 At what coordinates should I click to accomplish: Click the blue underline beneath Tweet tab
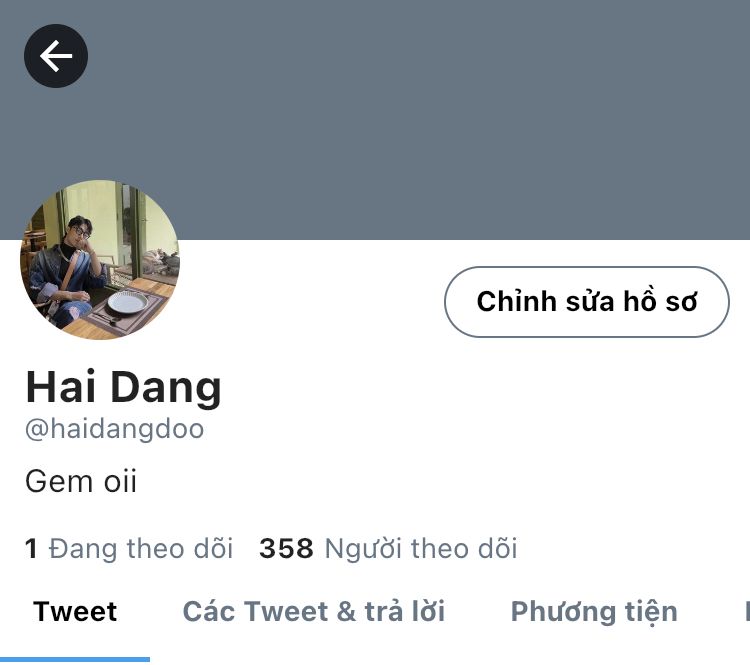pos(75,660)
